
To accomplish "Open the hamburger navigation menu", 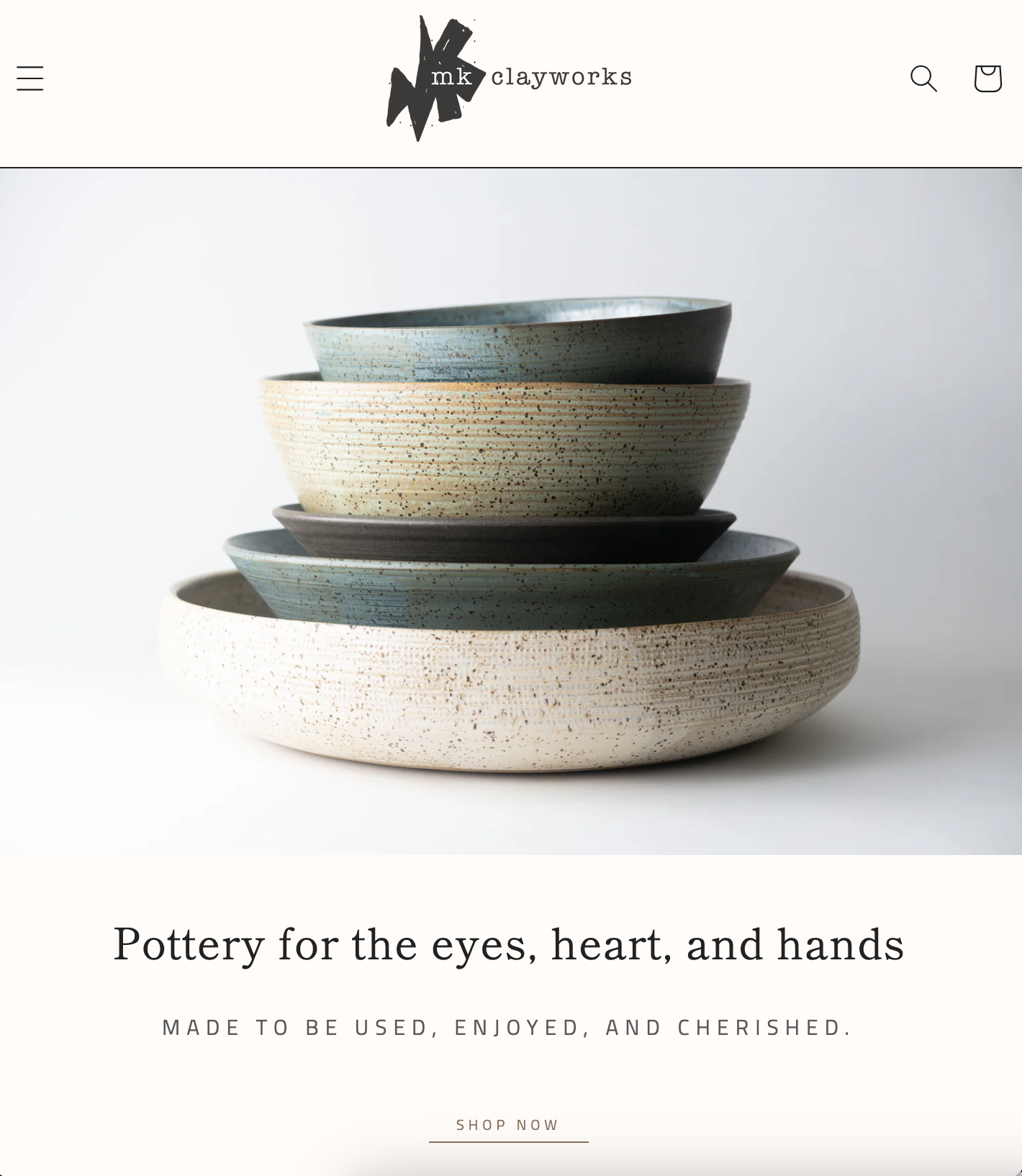I will 30,78.
